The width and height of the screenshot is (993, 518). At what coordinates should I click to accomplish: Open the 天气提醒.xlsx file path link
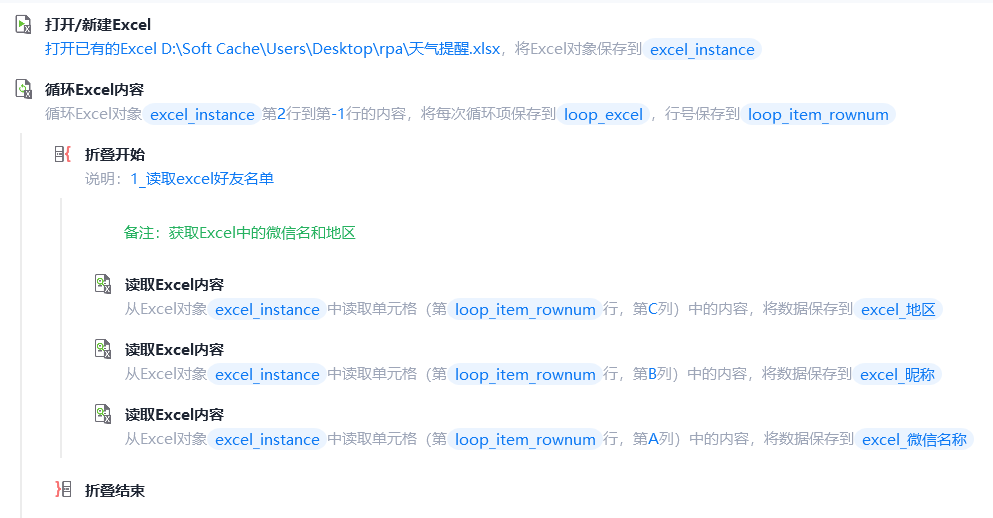pyautogui.click(x=273, y=49)
